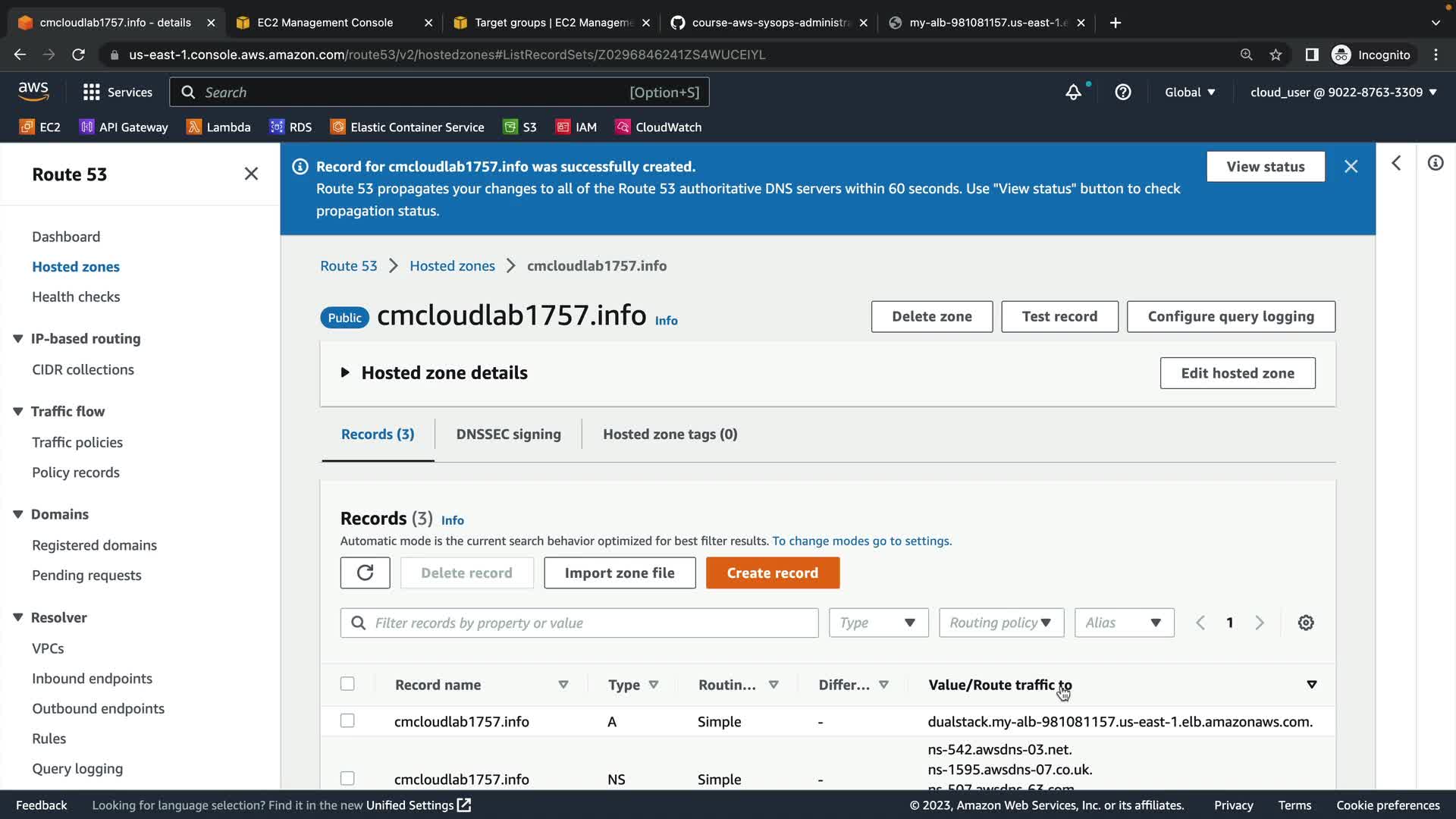Click the AWS help question mark icon
Screen dimensions: 1456x819
[1122, 93]
